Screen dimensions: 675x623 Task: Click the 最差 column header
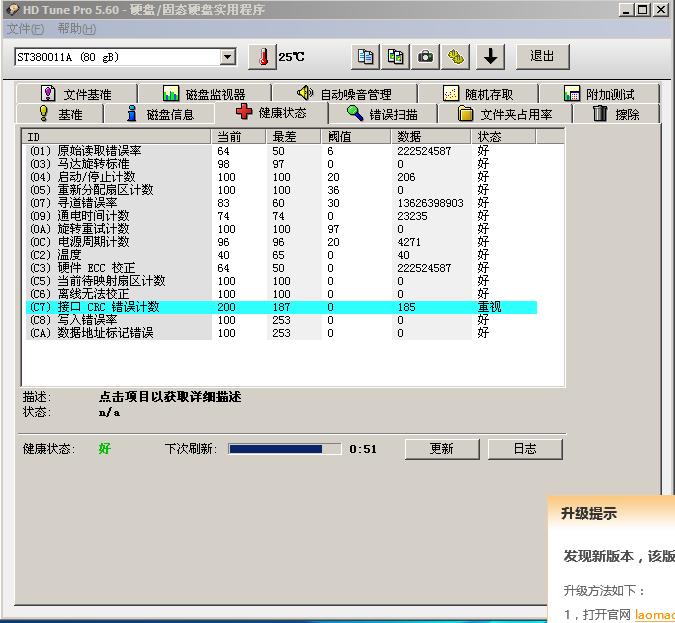click(294, 137)
